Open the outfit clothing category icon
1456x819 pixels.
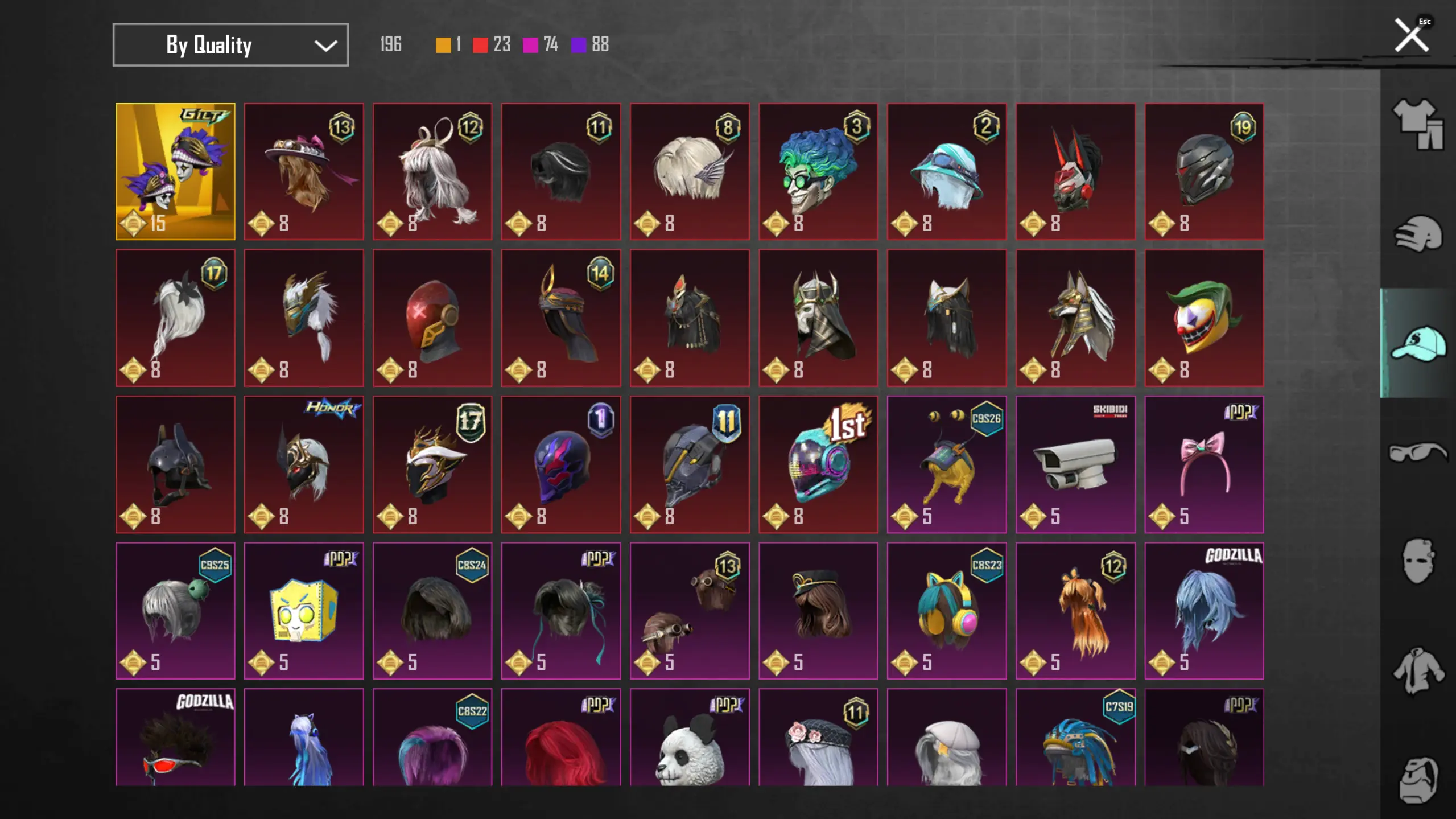[1417, 124]
